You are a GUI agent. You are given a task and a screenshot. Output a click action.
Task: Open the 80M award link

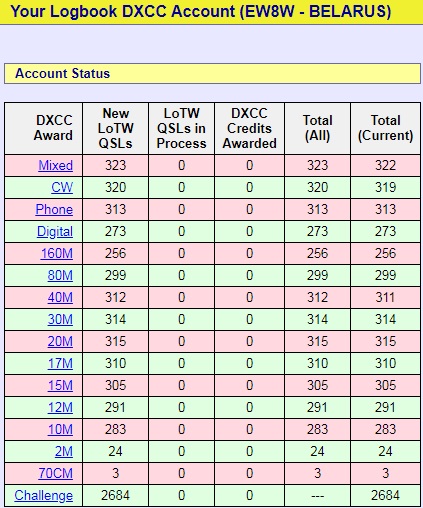(60, 275)
